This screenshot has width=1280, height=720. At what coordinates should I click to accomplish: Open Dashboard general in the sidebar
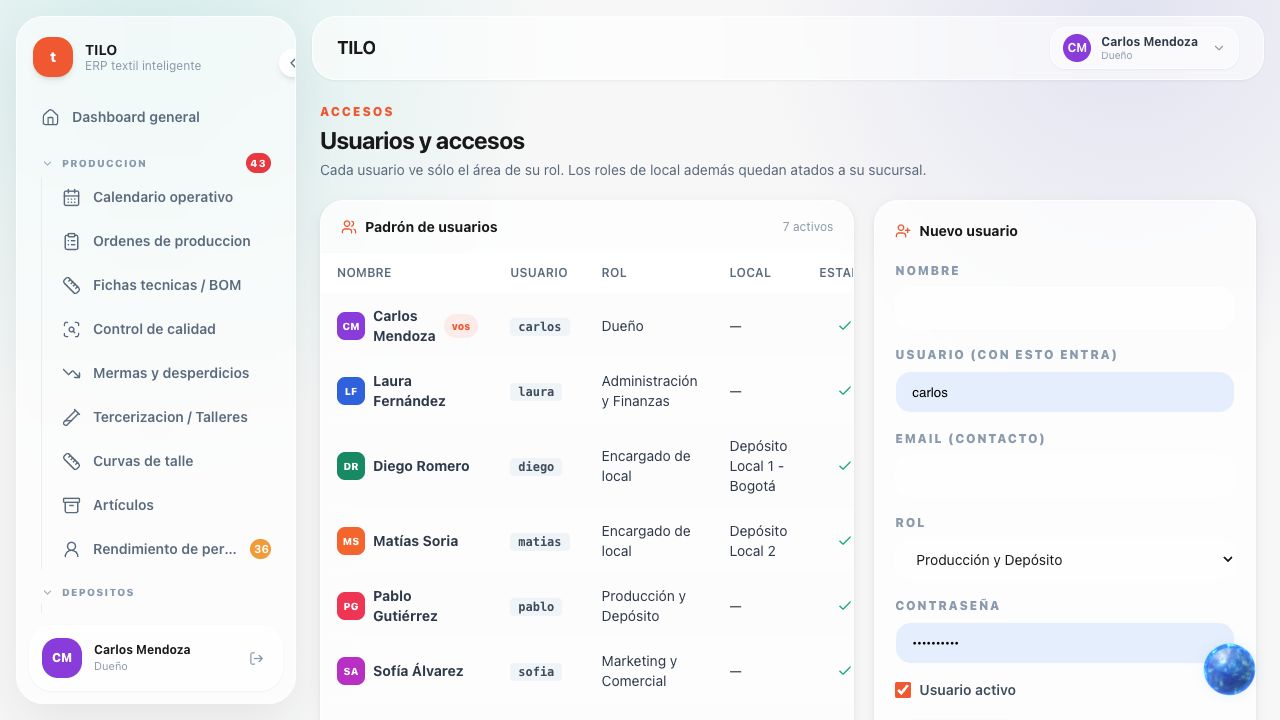click(x=156, y=117)
